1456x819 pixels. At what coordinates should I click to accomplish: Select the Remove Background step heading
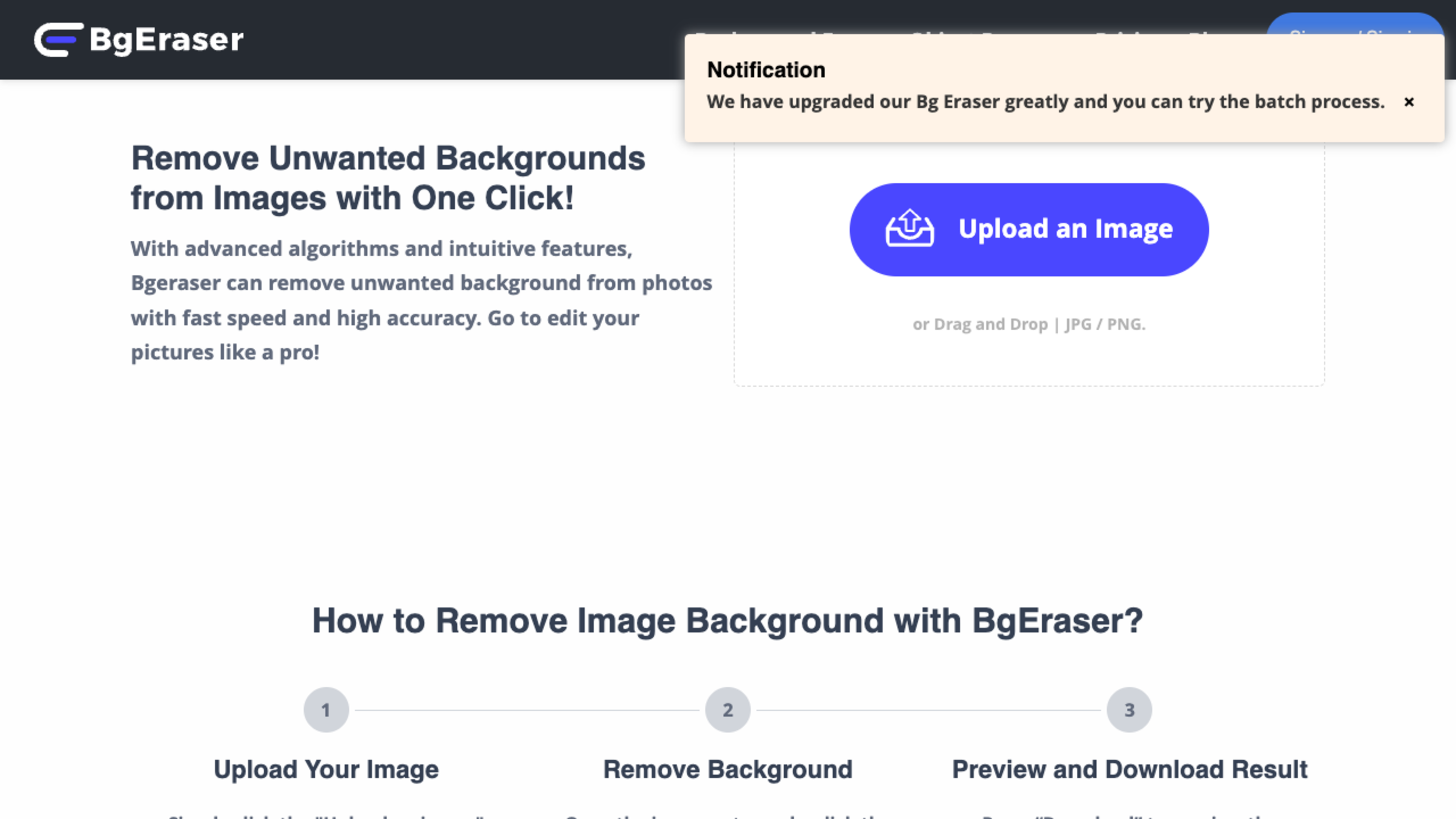coord(728,769)
